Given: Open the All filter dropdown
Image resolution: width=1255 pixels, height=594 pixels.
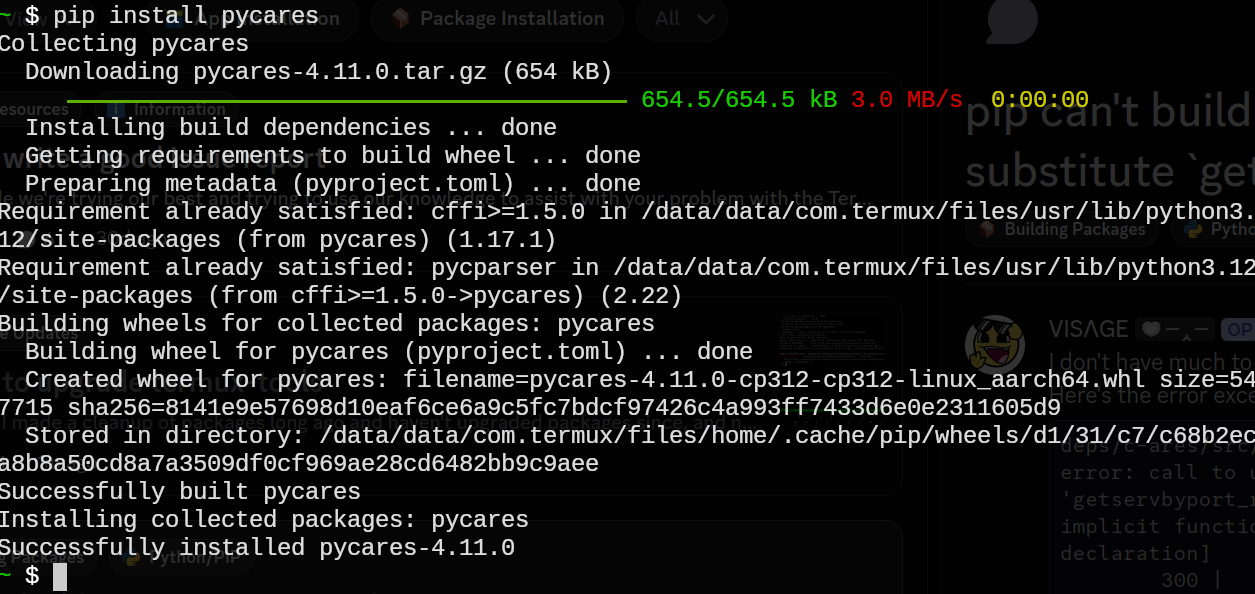Looking at the screenshot, I should click(x=681, y=19).
